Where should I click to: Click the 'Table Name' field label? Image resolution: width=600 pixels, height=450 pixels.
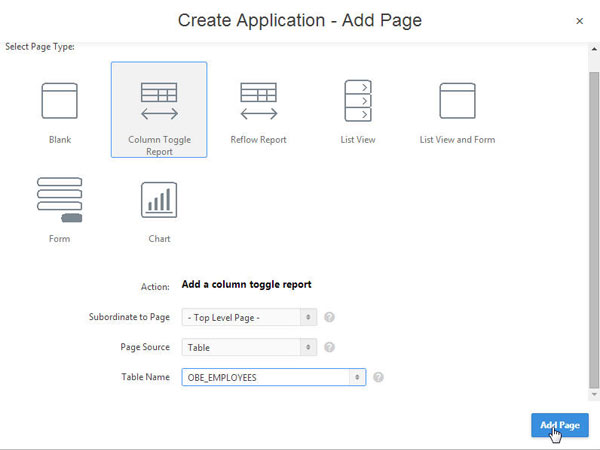(145, 377)
